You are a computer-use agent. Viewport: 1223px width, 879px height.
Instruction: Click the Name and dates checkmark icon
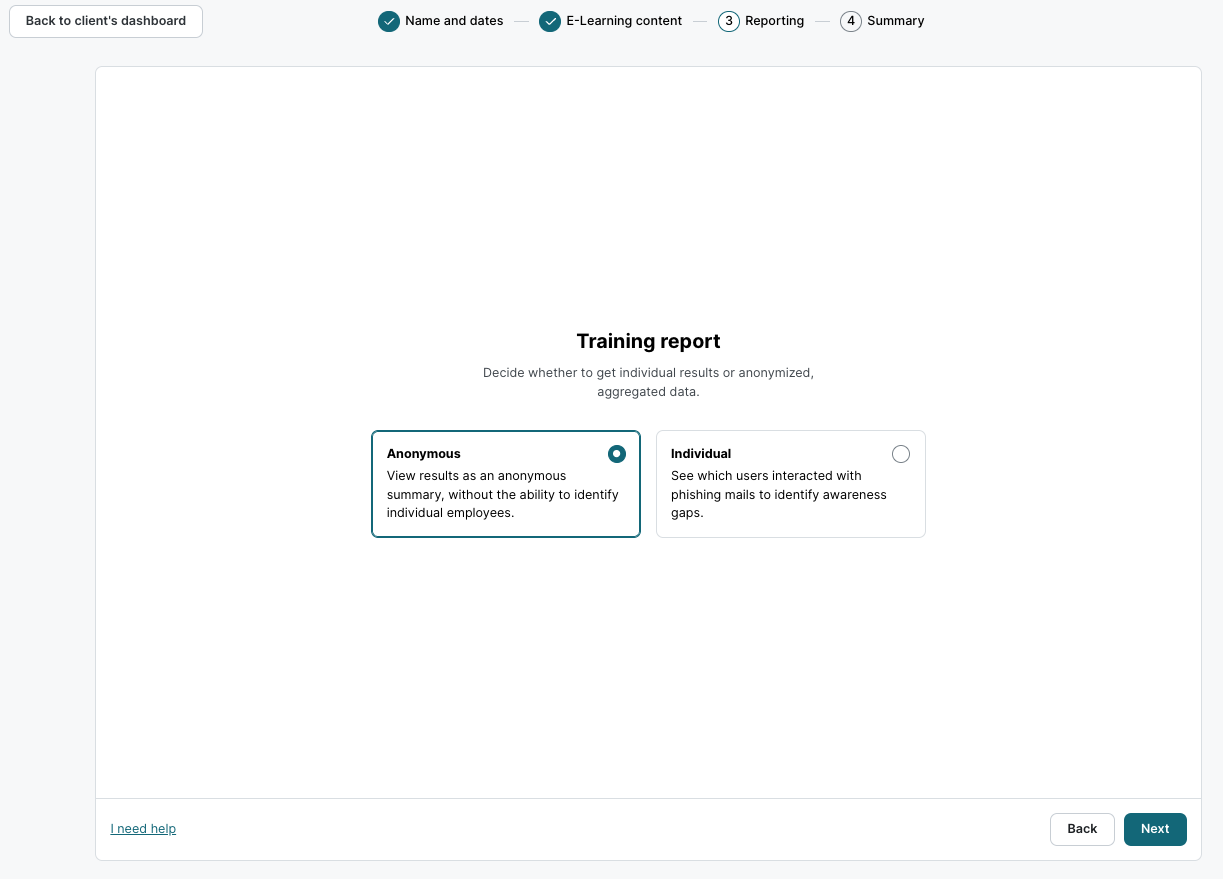[x=389, y=21]
